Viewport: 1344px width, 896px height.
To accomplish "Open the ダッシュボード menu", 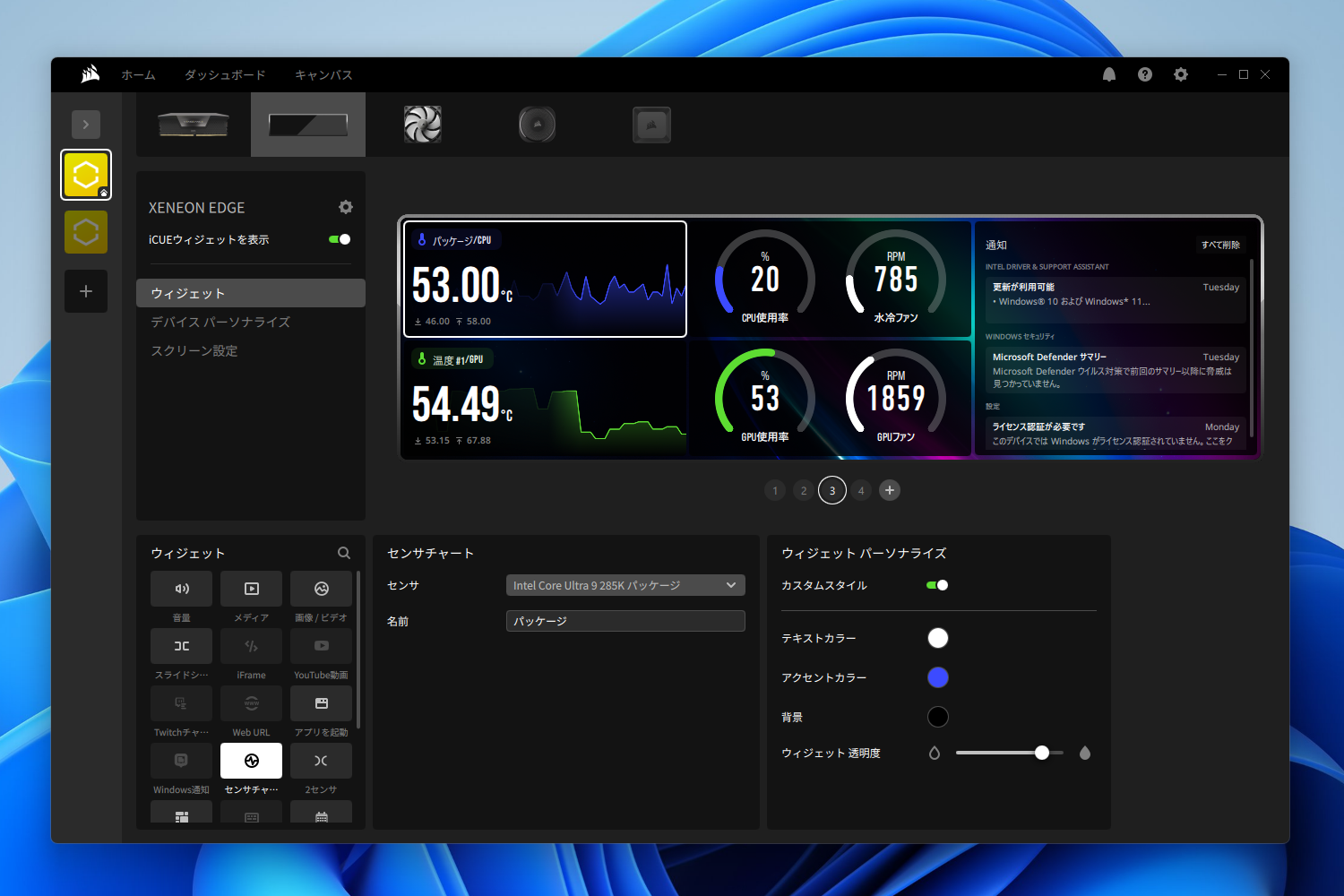I will pos(224,75).
